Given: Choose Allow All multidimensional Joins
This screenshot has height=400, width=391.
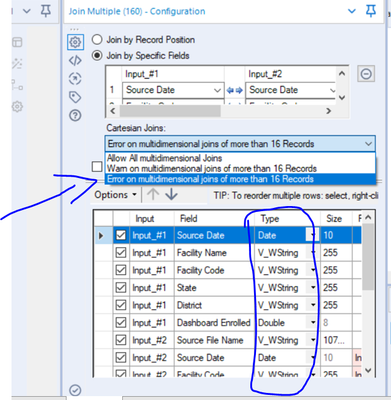Looking at the screenshot, I should (240, 158).
